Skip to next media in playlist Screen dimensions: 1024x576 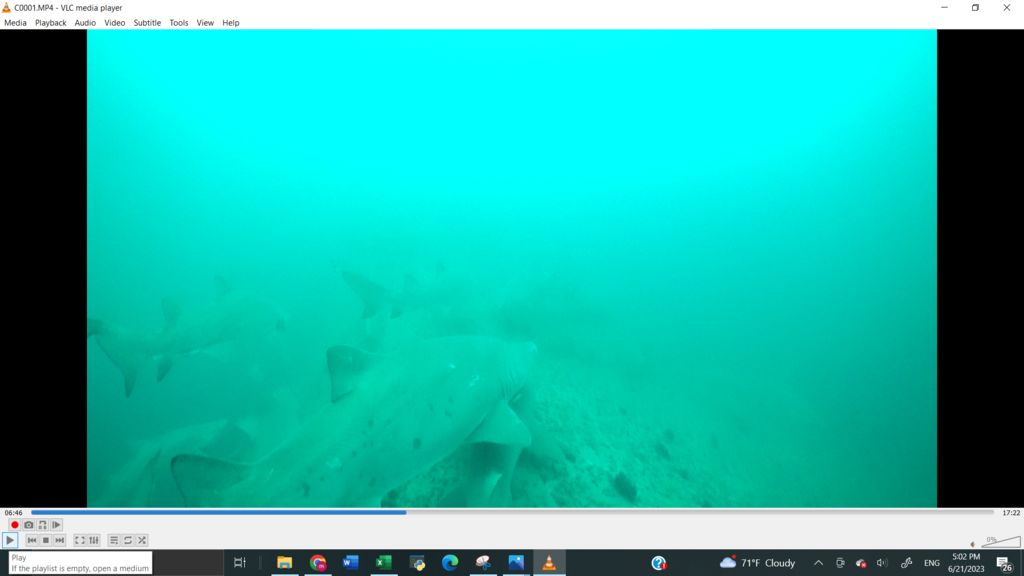click(x=60, y=540)
